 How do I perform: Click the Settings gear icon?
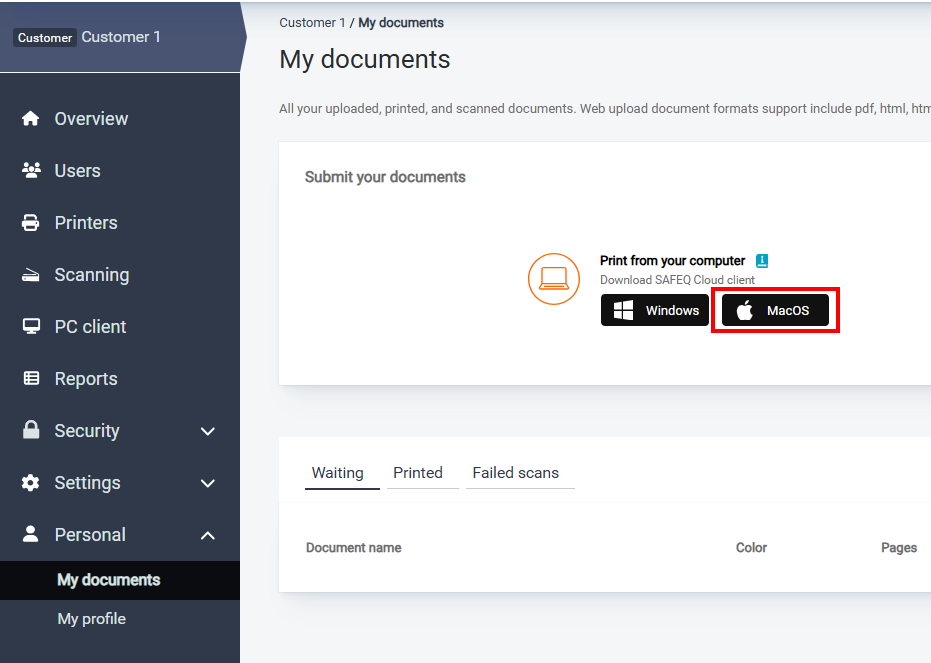pos(31,483)
